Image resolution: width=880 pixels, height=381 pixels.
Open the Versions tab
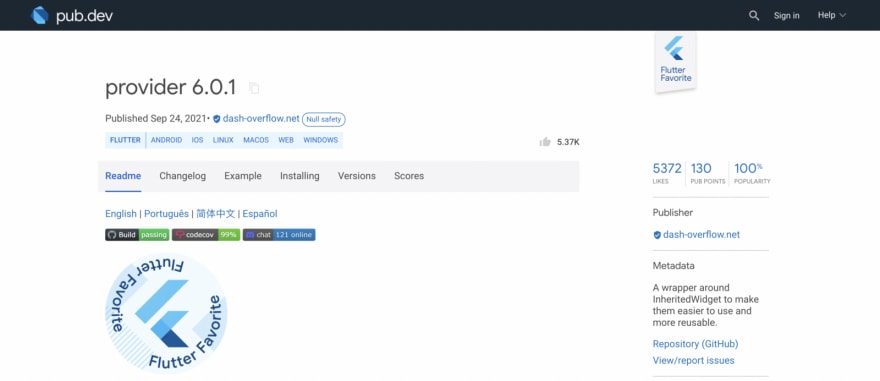pos(356,176)
